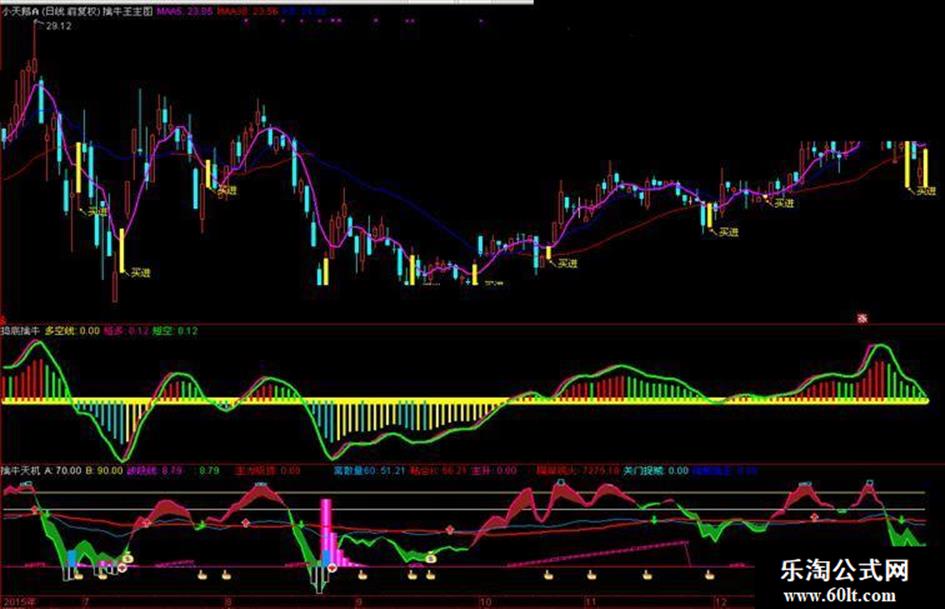Click the green 短空: 0.12 readout
Screen dimensions: 945x609
175,330
